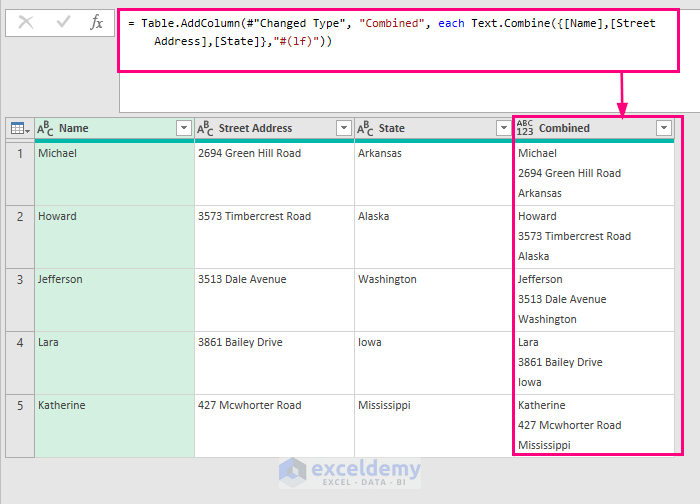Click the ABC type icon of State column

click(x=365, y=129)
